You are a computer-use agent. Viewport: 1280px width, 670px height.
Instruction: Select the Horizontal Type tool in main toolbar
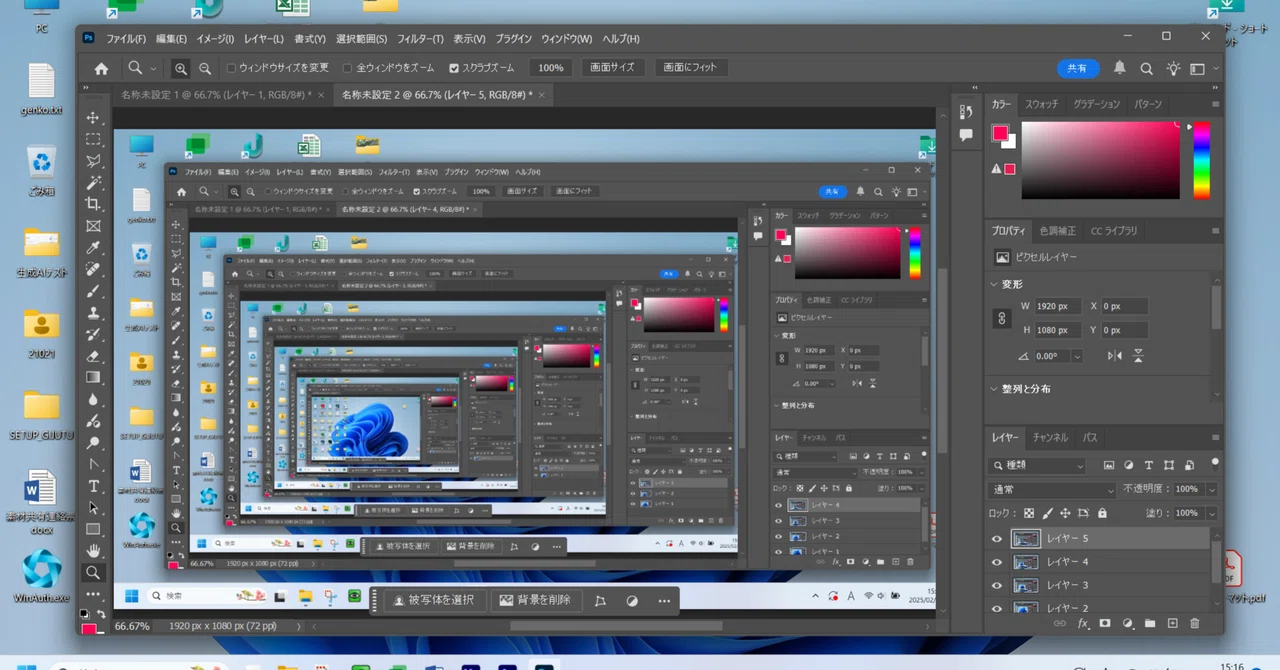tap(93, 486)
